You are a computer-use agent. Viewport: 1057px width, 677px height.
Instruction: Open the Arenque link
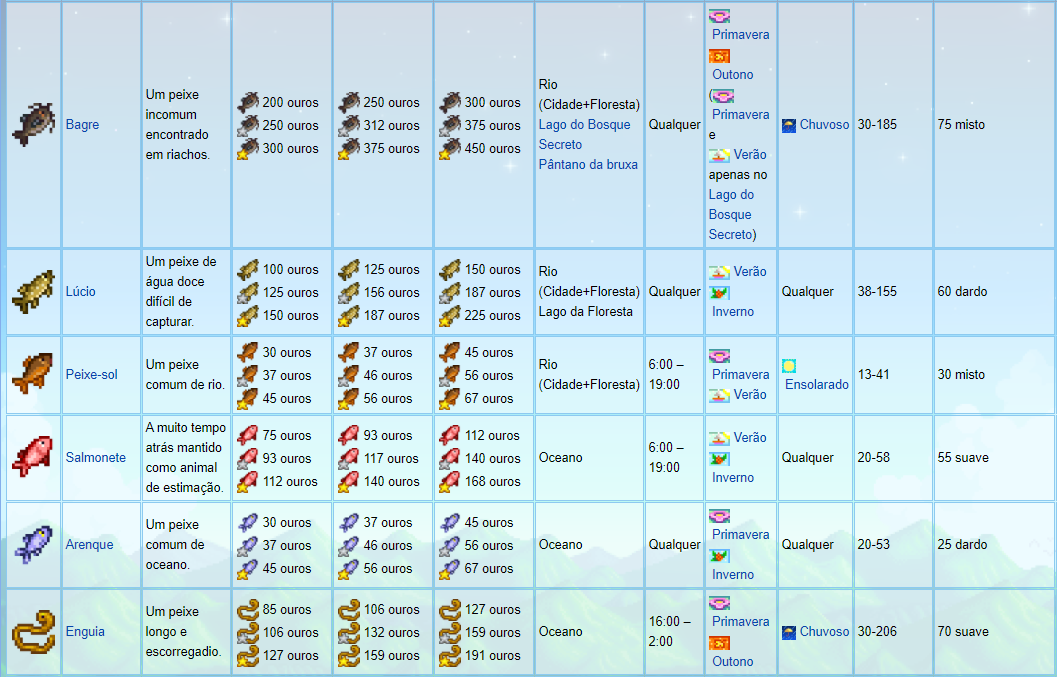point(89,544)
